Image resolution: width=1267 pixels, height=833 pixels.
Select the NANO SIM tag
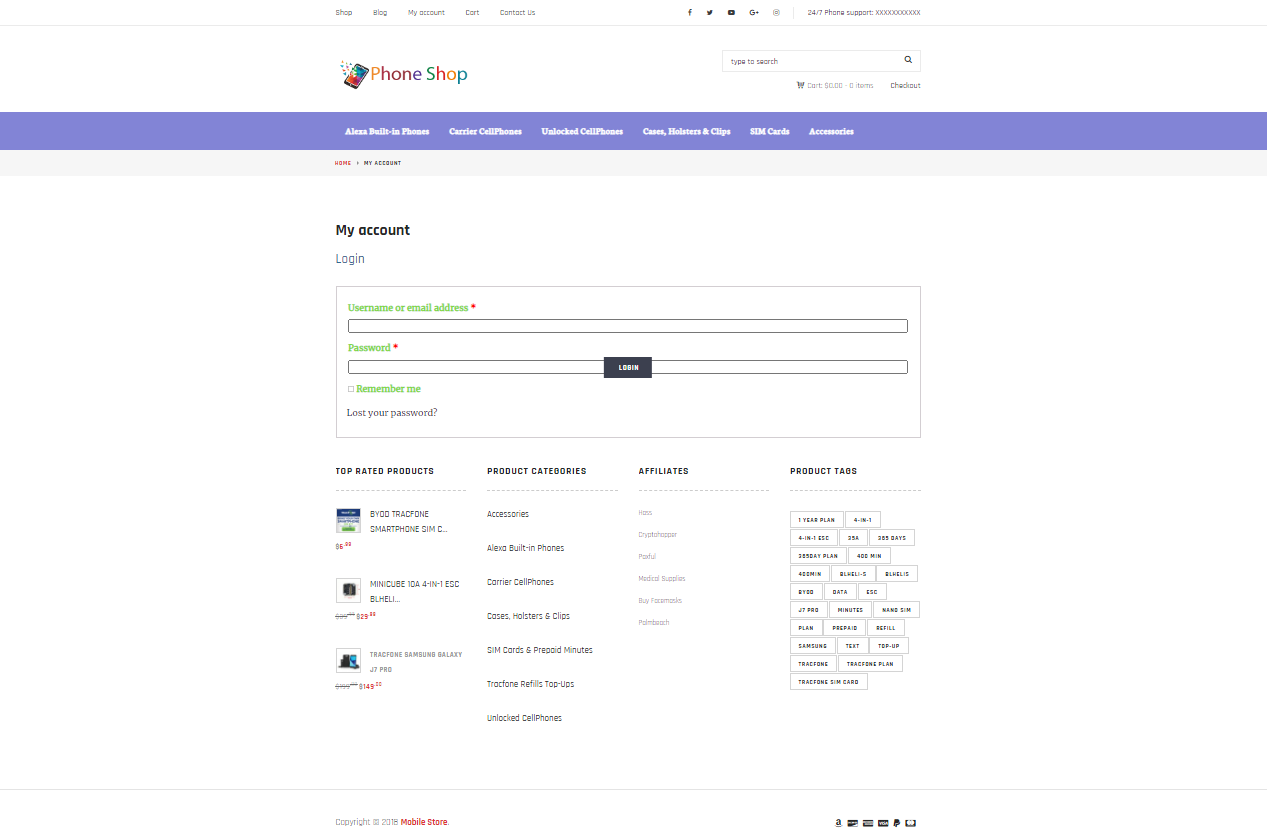click(x=896, y=610)
